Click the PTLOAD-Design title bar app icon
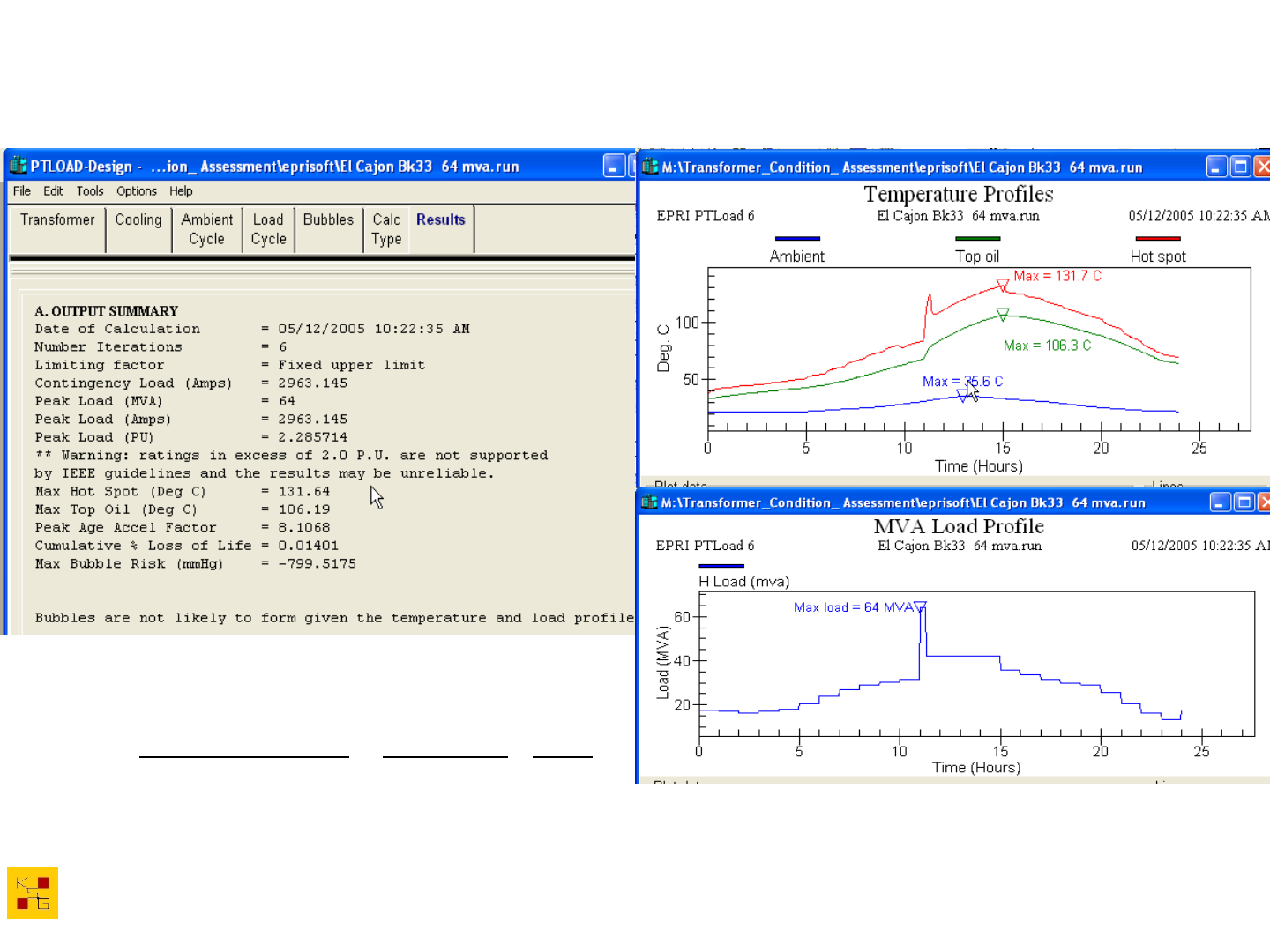 point(18,166)
